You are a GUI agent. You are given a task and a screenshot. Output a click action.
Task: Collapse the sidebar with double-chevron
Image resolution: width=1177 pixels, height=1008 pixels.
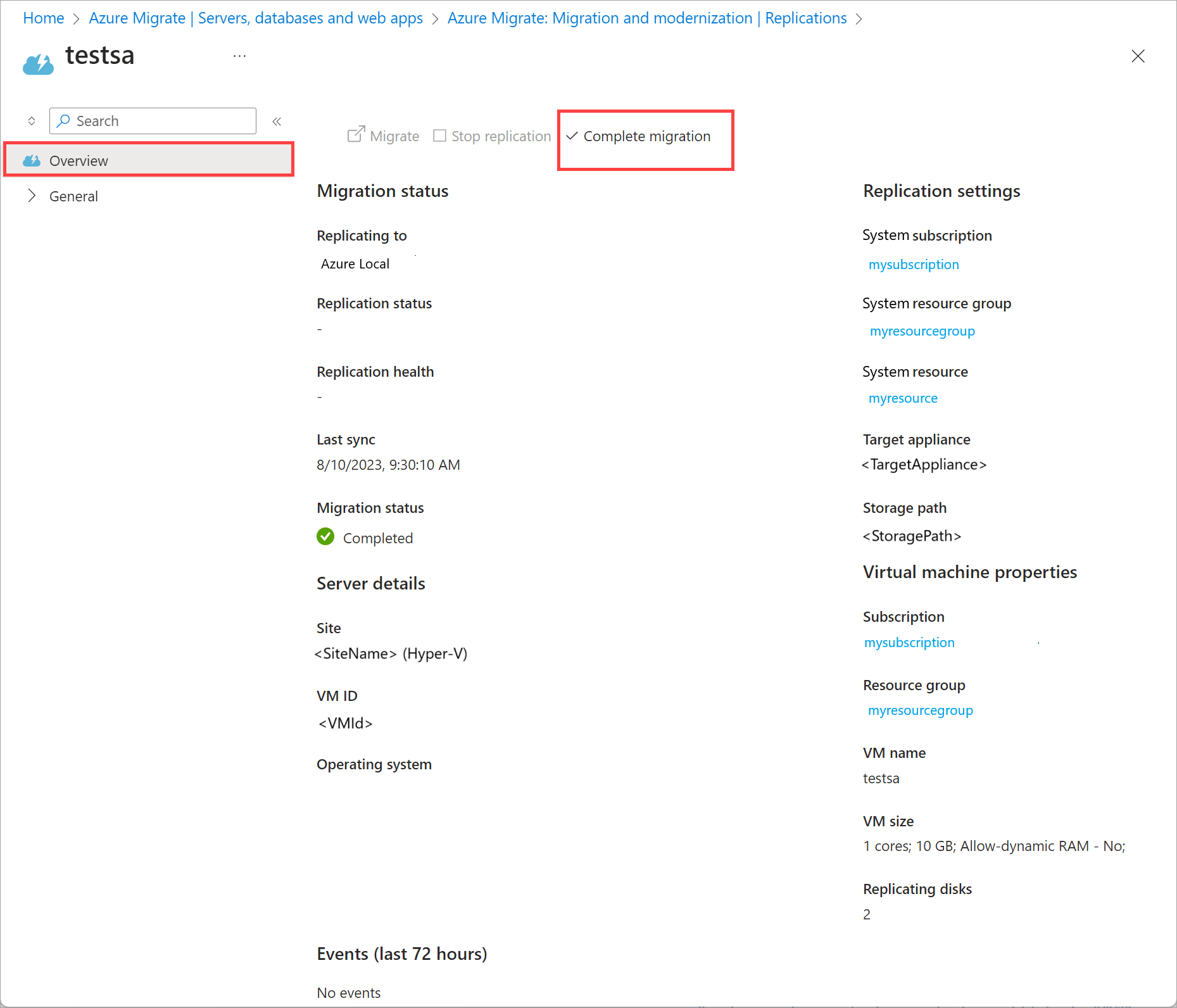(276, 121)
